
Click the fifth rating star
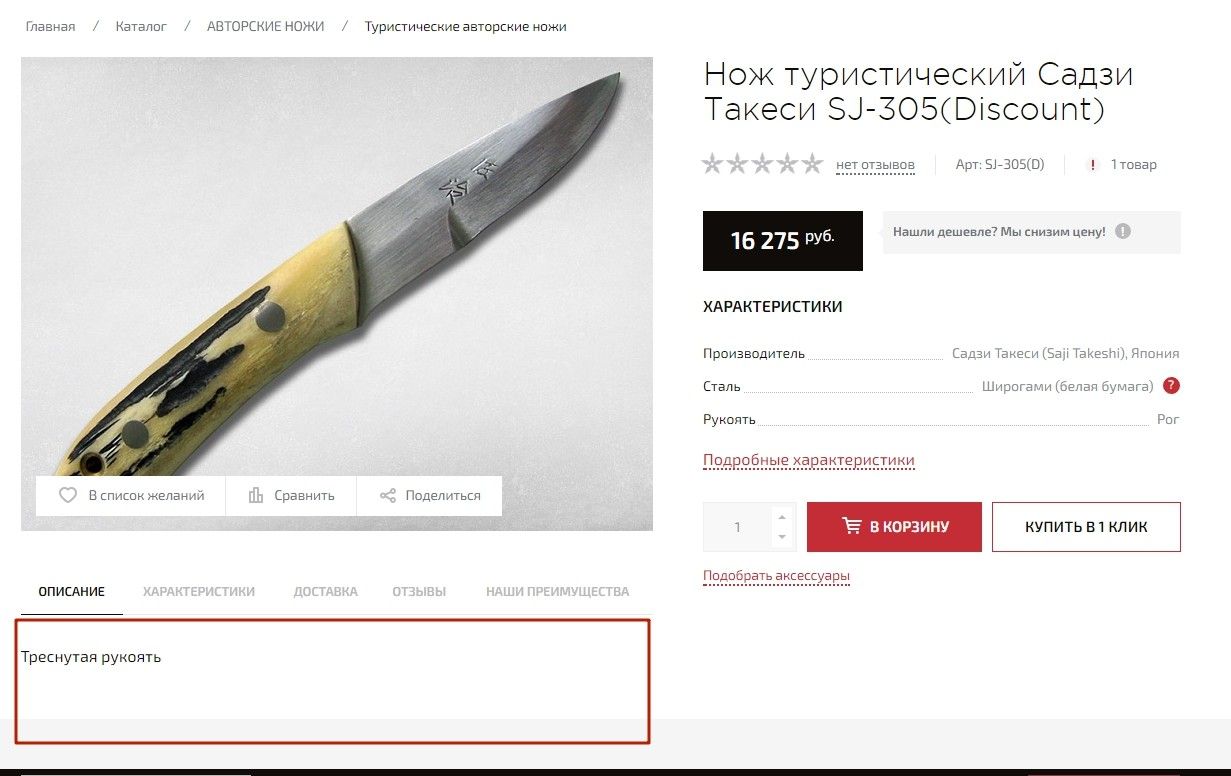(x=812, y=163)
